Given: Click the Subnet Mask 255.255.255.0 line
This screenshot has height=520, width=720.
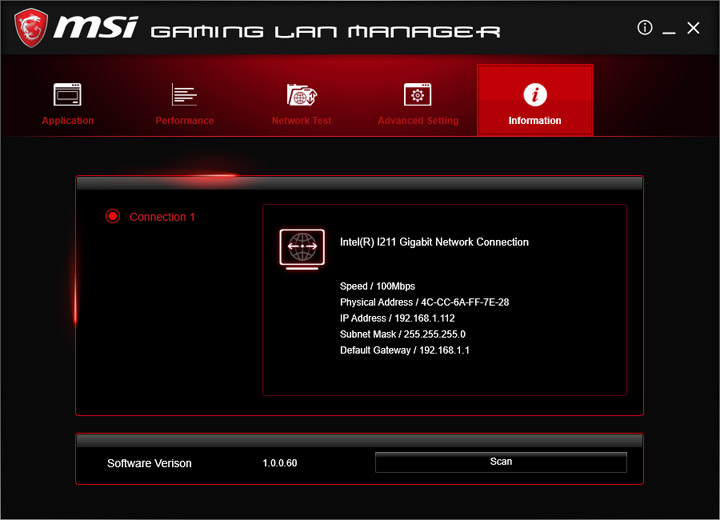Looking at the screenshot, I should click(403, 334).
